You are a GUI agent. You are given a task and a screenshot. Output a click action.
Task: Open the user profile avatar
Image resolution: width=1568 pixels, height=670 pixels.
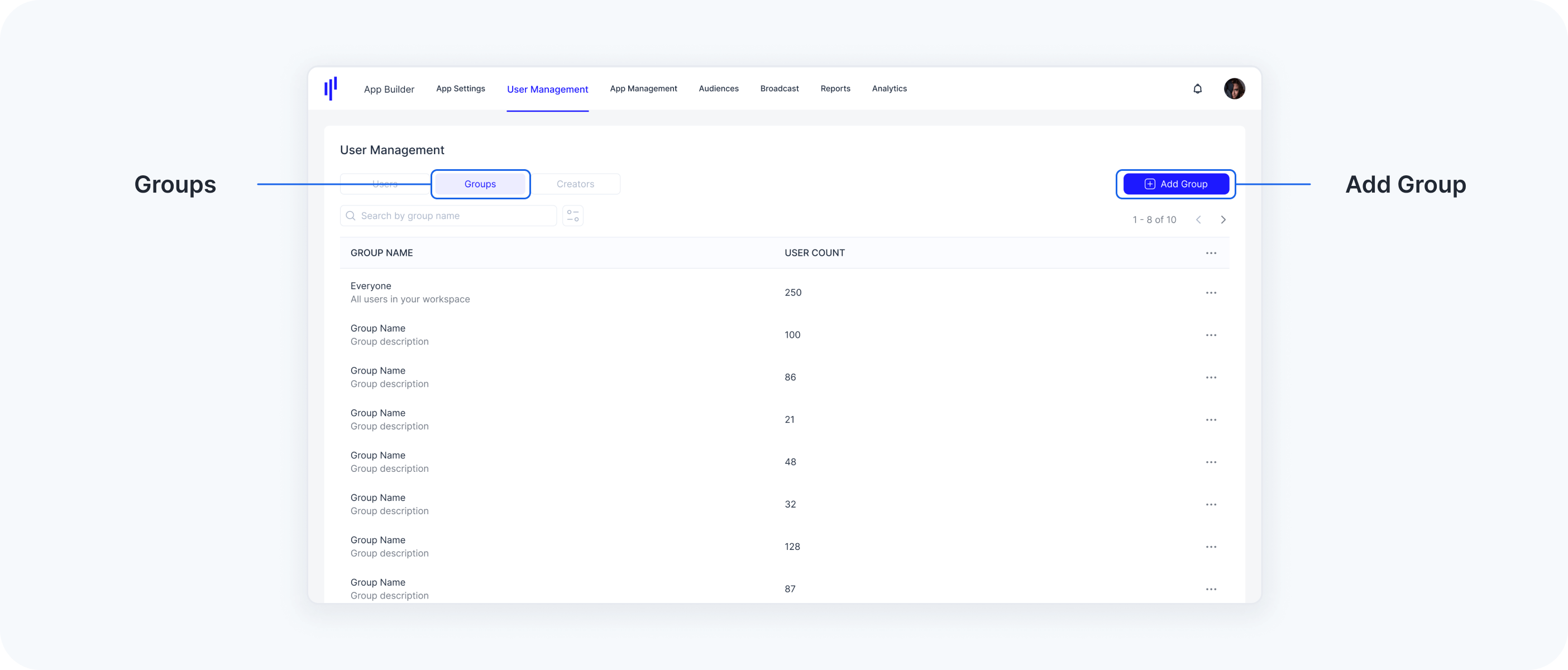tap(1234, 89)
